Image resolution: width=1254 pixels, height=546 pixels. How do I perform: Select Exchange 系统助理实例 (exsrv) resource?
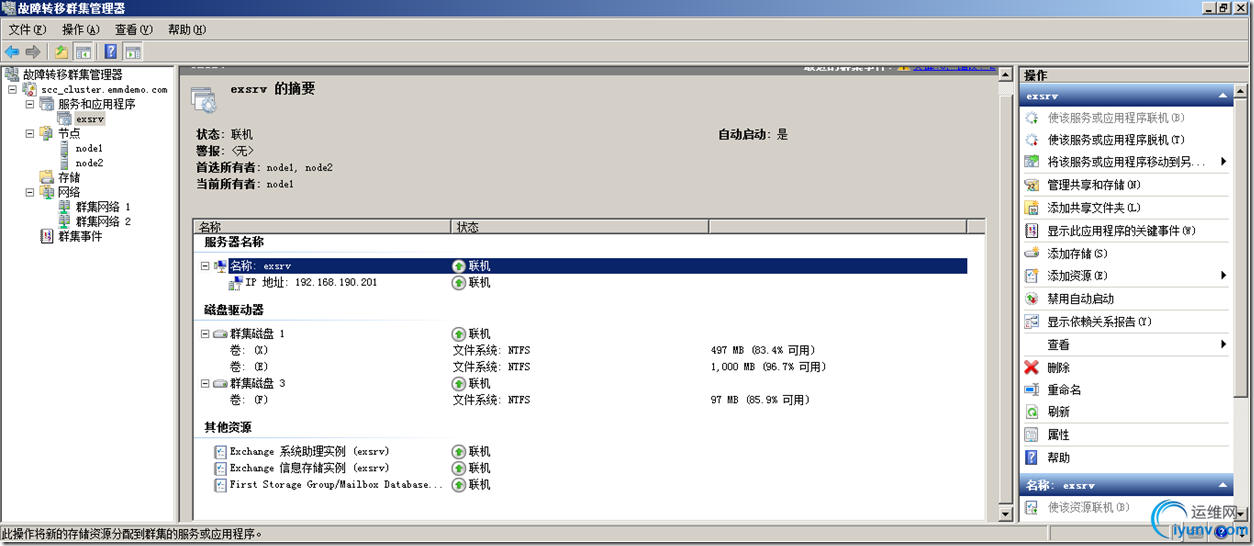coord(309,451)
